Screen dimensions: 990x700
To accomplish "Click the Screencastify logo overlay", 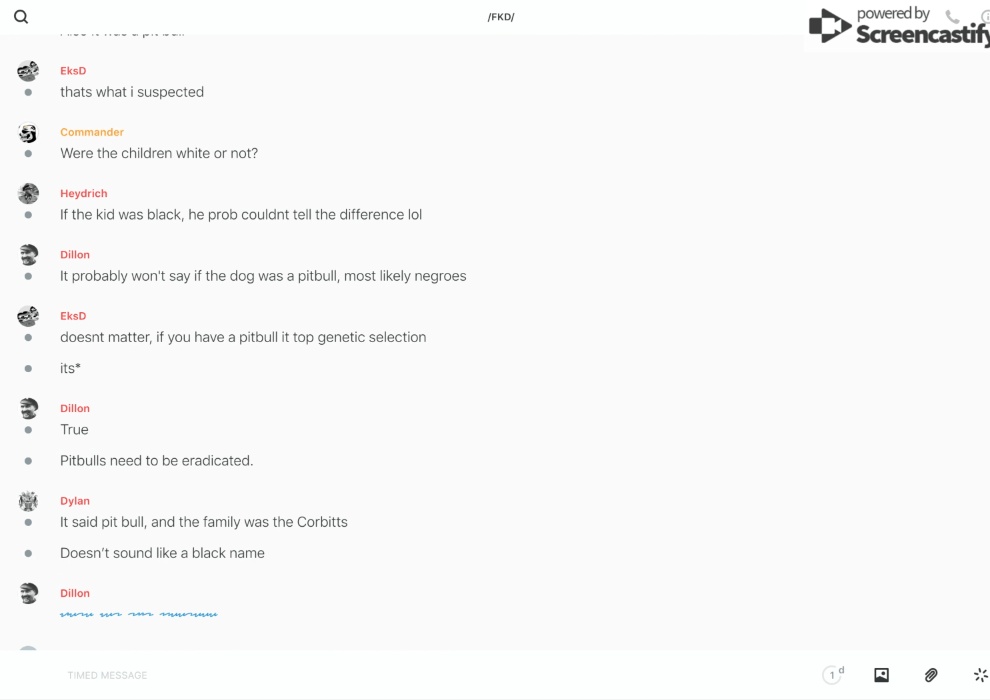I will 900,27.
